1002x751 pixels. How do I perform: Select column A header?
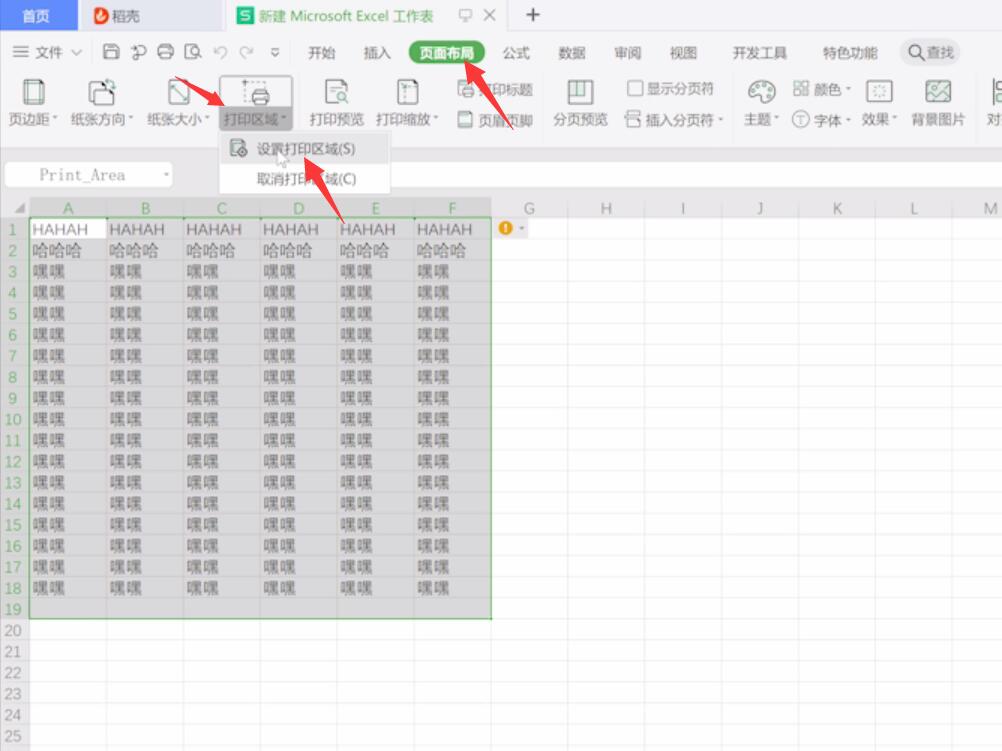click(68, 208)
